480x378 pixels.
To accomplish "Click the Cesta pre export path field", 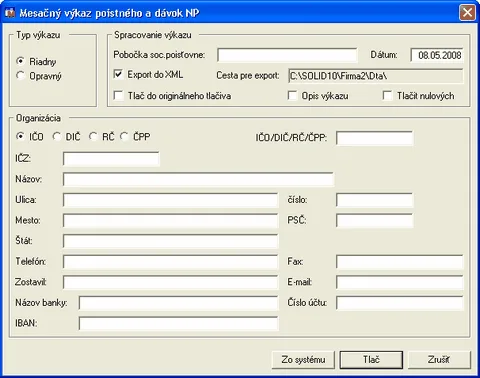I will point(376,76).
